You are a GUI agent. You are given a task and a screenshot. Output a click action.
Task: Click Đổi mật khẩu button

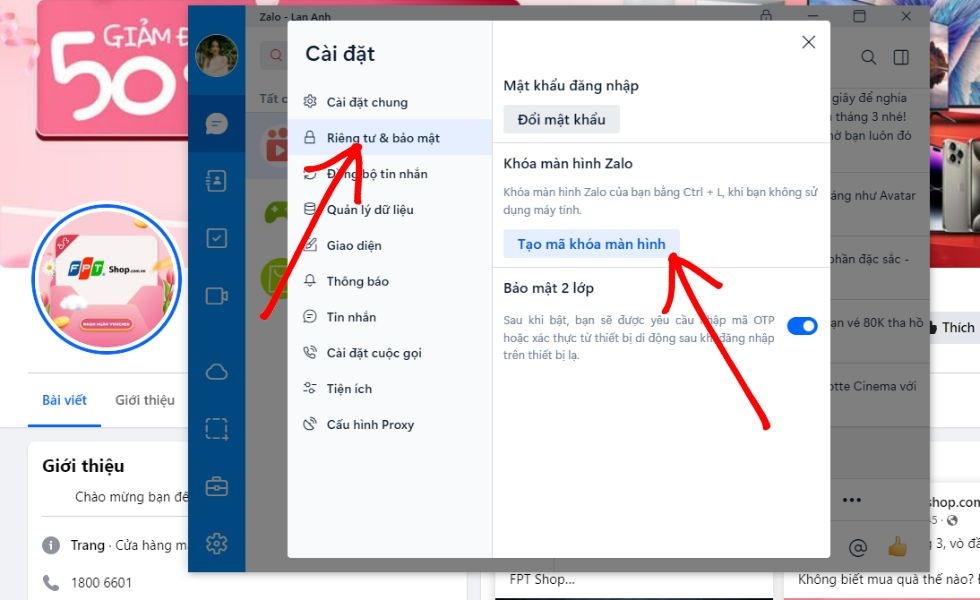pos(561,119)
